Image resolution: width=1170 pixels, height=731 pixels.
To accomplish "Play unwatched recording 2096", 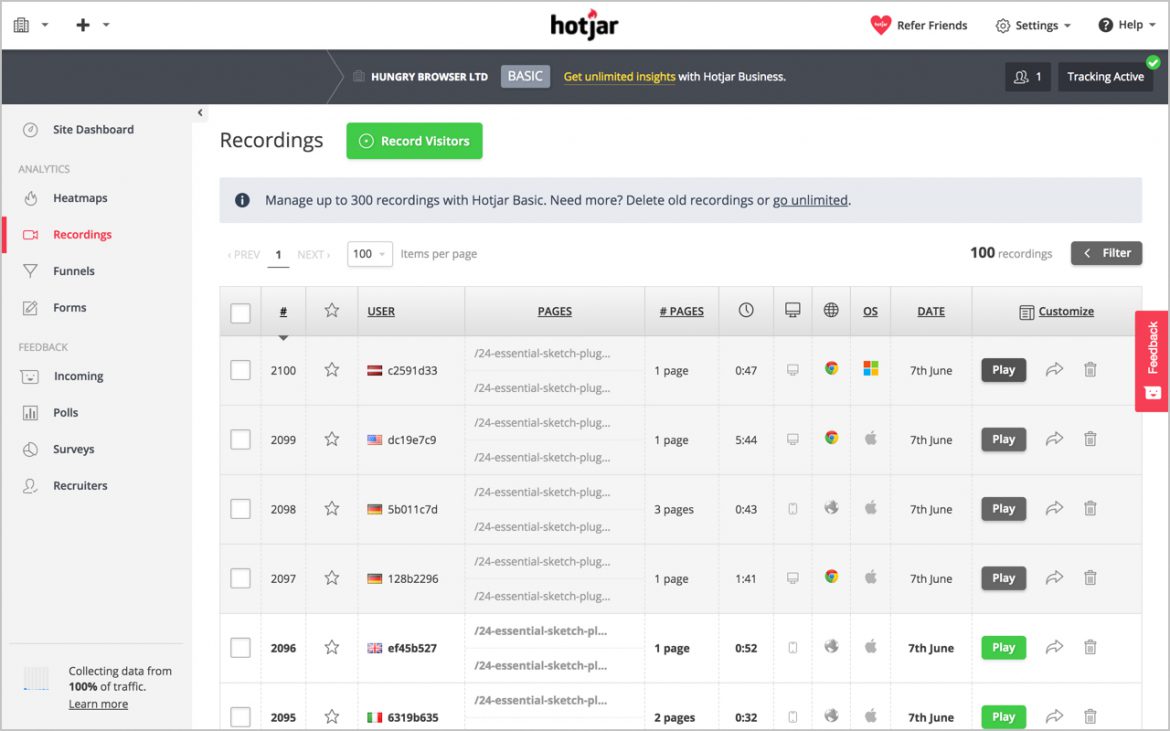I will click(1004, 647).
